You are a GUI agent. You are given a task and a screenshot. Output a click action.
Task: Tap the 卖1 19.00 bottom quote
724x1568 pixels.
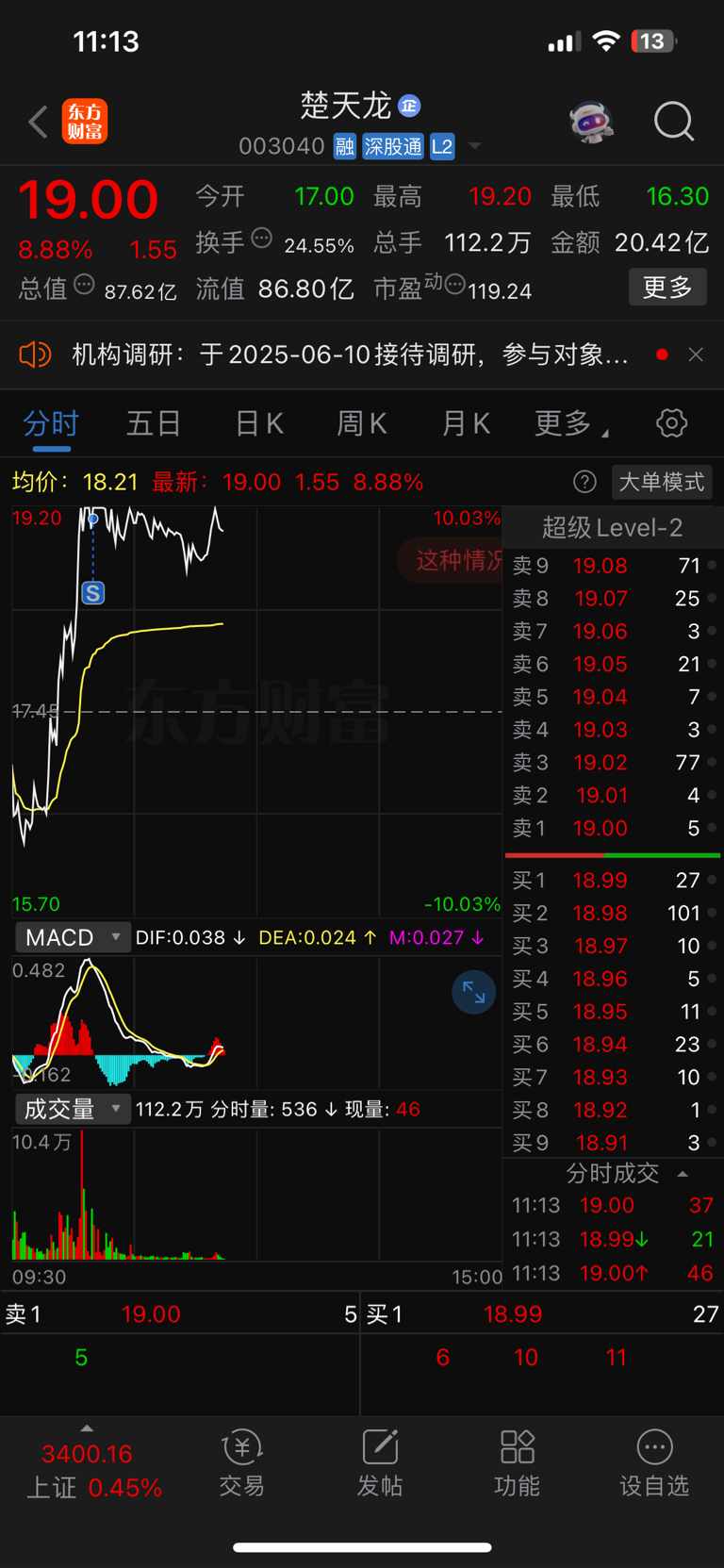pos(180,1314)
